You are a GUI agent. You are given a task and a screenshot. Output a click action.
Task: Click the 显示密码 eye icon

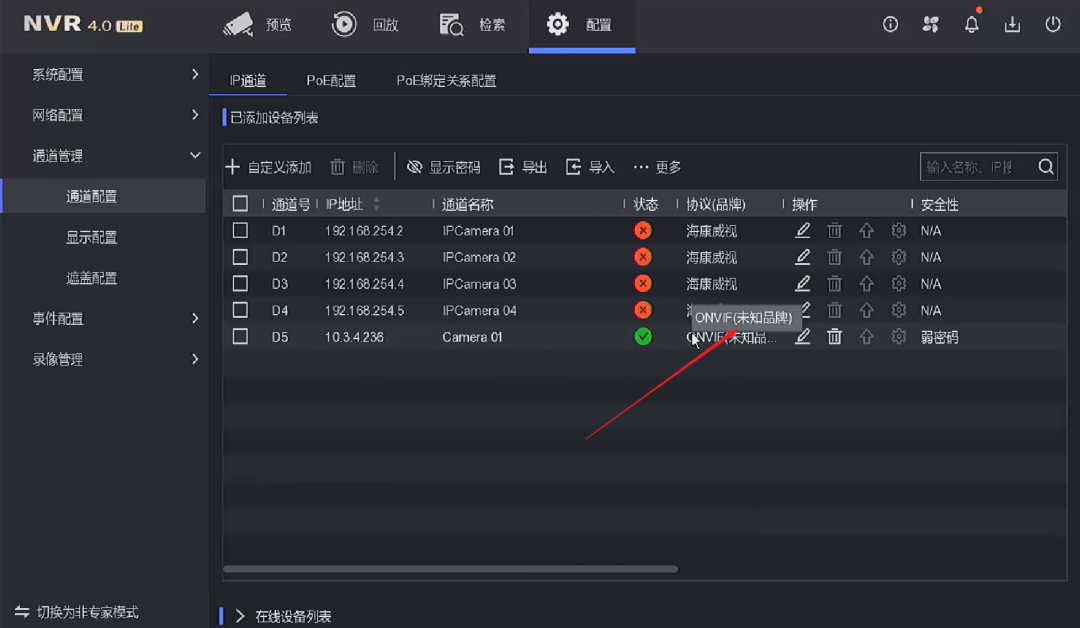[x=416, y=167]
